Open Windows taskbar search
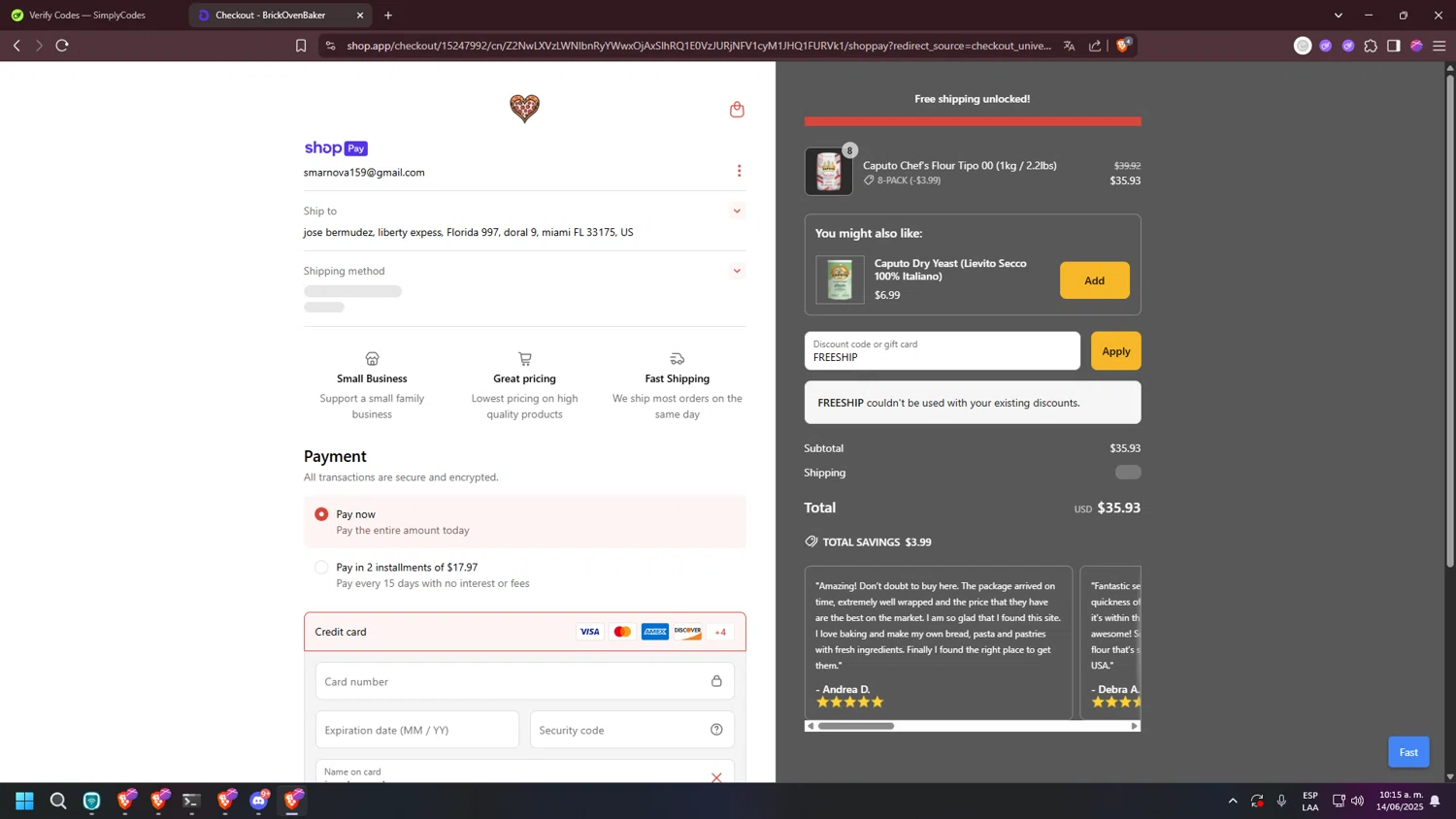 [58, 801]
